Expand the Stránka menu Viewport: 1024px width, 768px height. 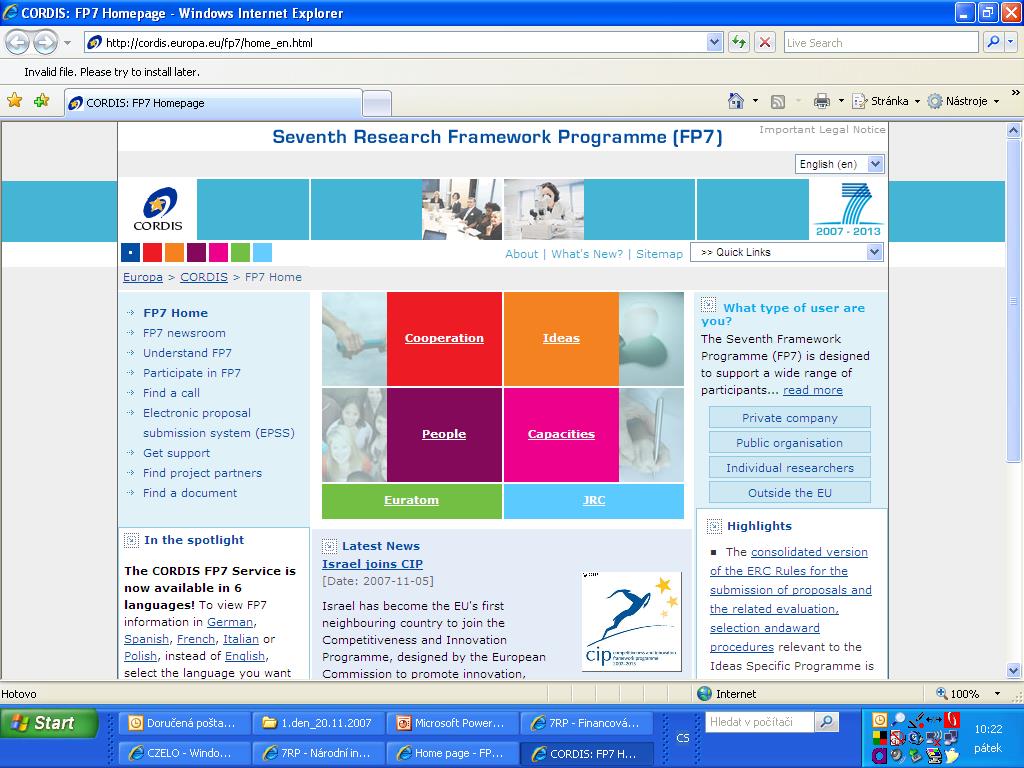pyautogui.click(x=886, y=101)
